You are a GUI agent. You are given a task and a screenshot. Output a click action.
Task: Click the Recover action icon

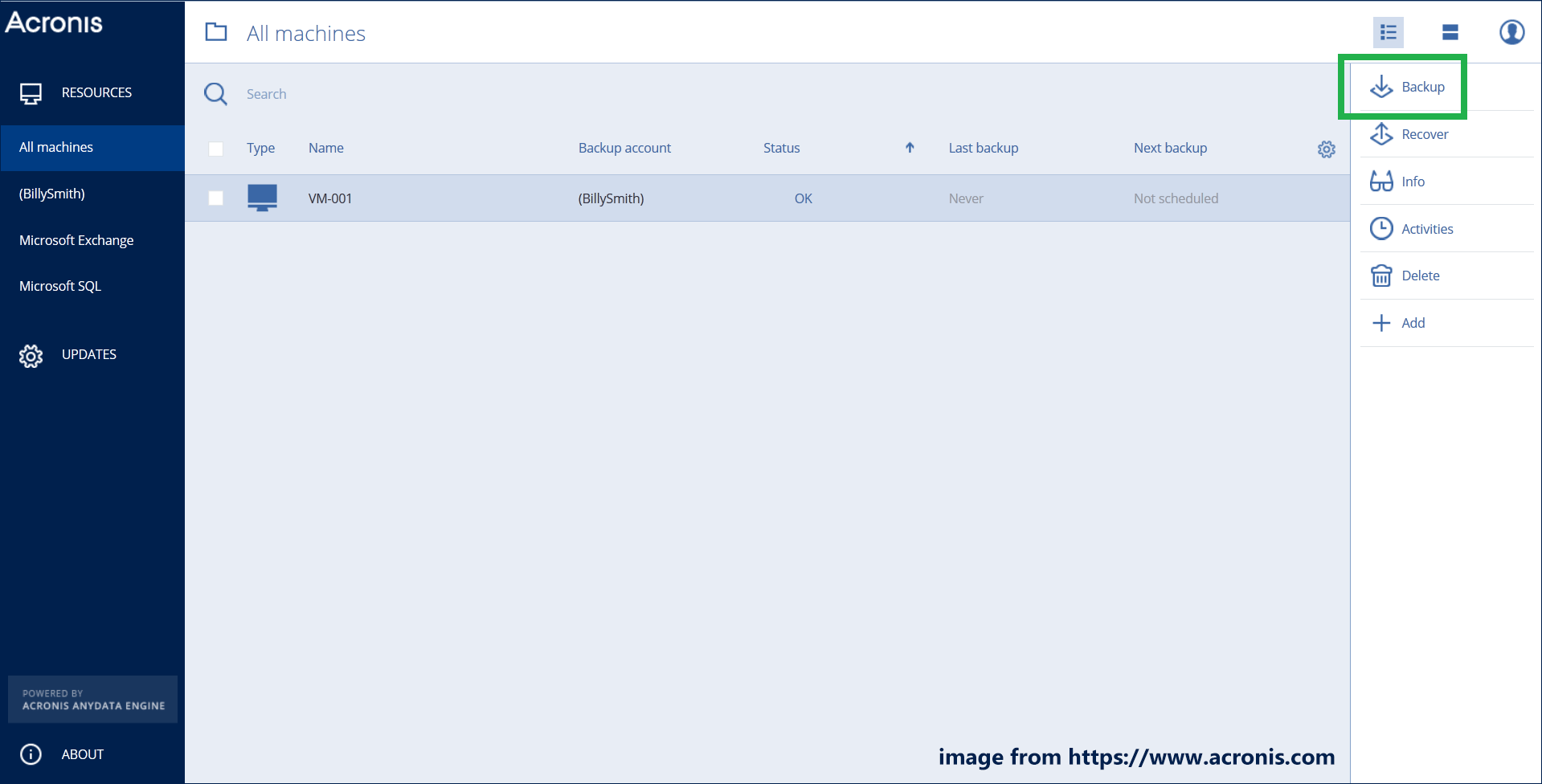pyautogui.click(x=1381, y=134)
